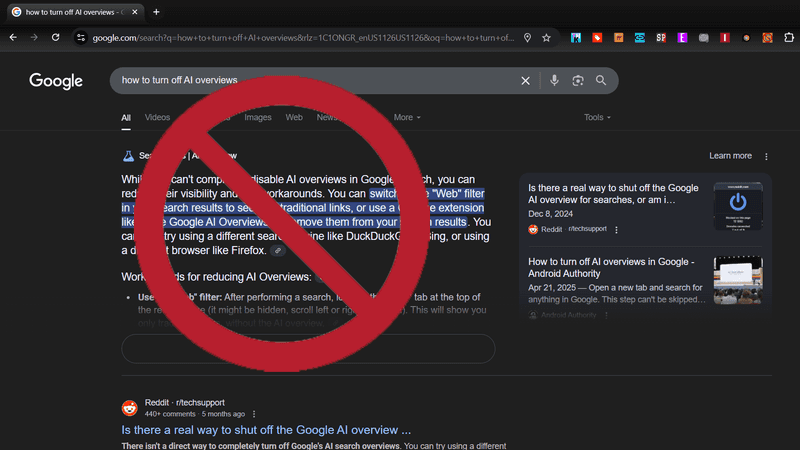The height and width of the screenshot is (450, 800).
Task: Open a new browser tab with the plus button
Action: click(x=156, y=12)
